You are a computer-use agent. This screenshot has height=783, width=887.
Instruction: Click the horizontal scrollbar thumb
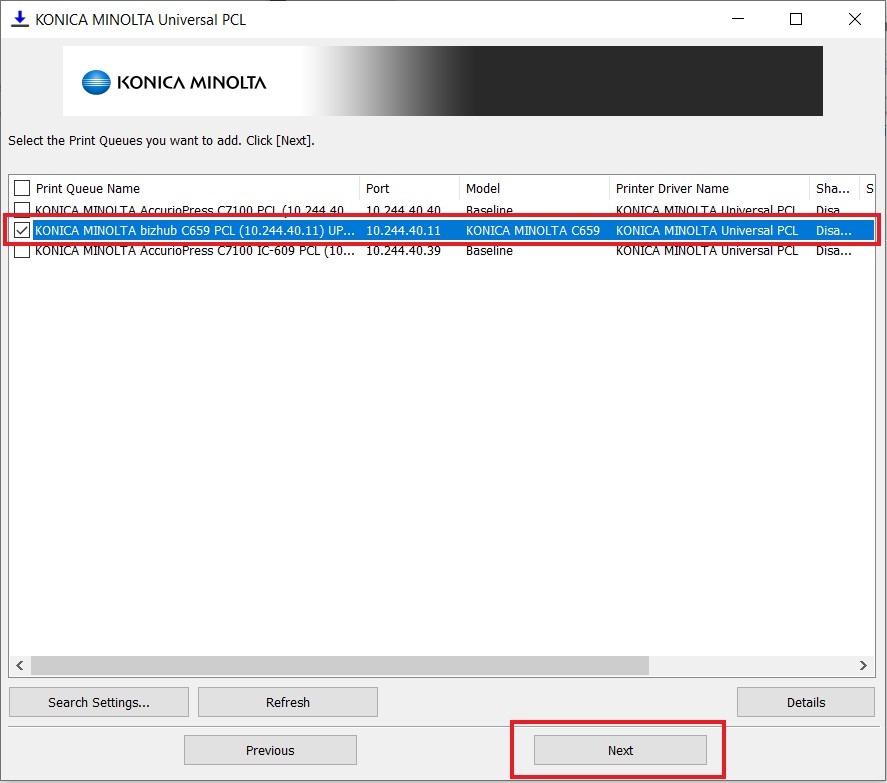pyautogui.click(x=340, y=665)
